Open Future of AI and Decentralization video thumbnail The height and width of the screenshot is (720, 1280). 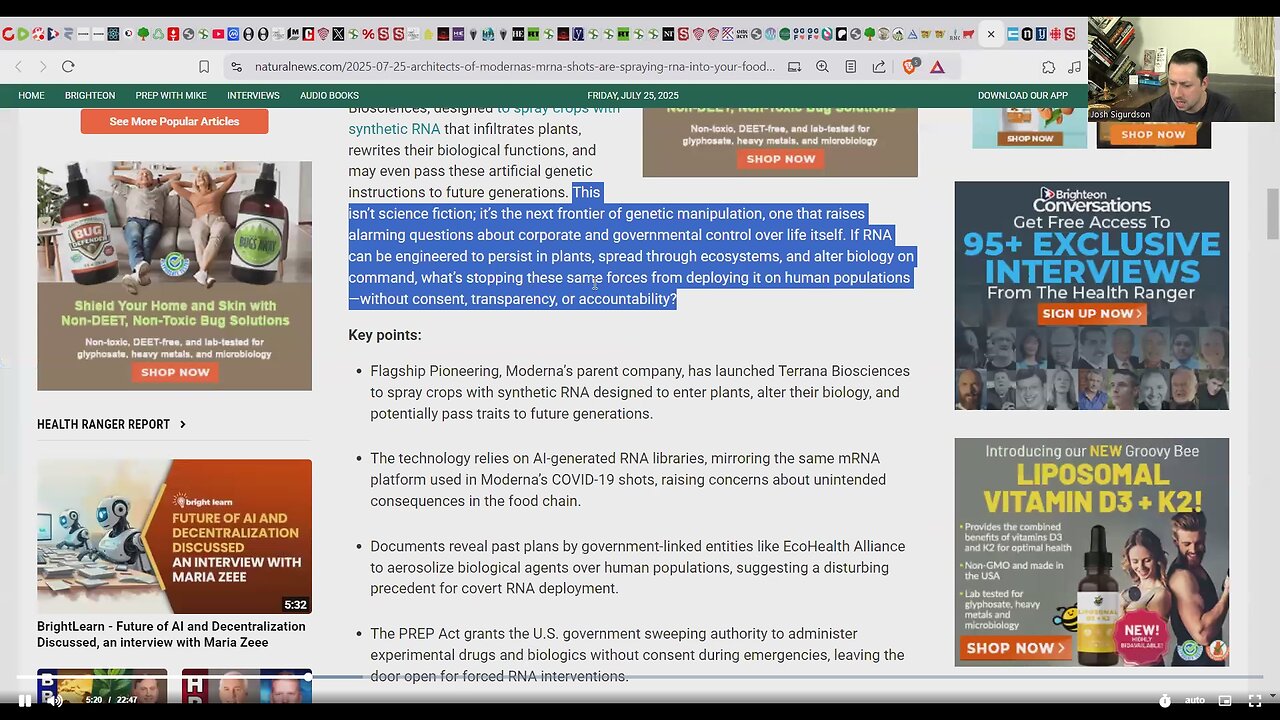point(174,536)
